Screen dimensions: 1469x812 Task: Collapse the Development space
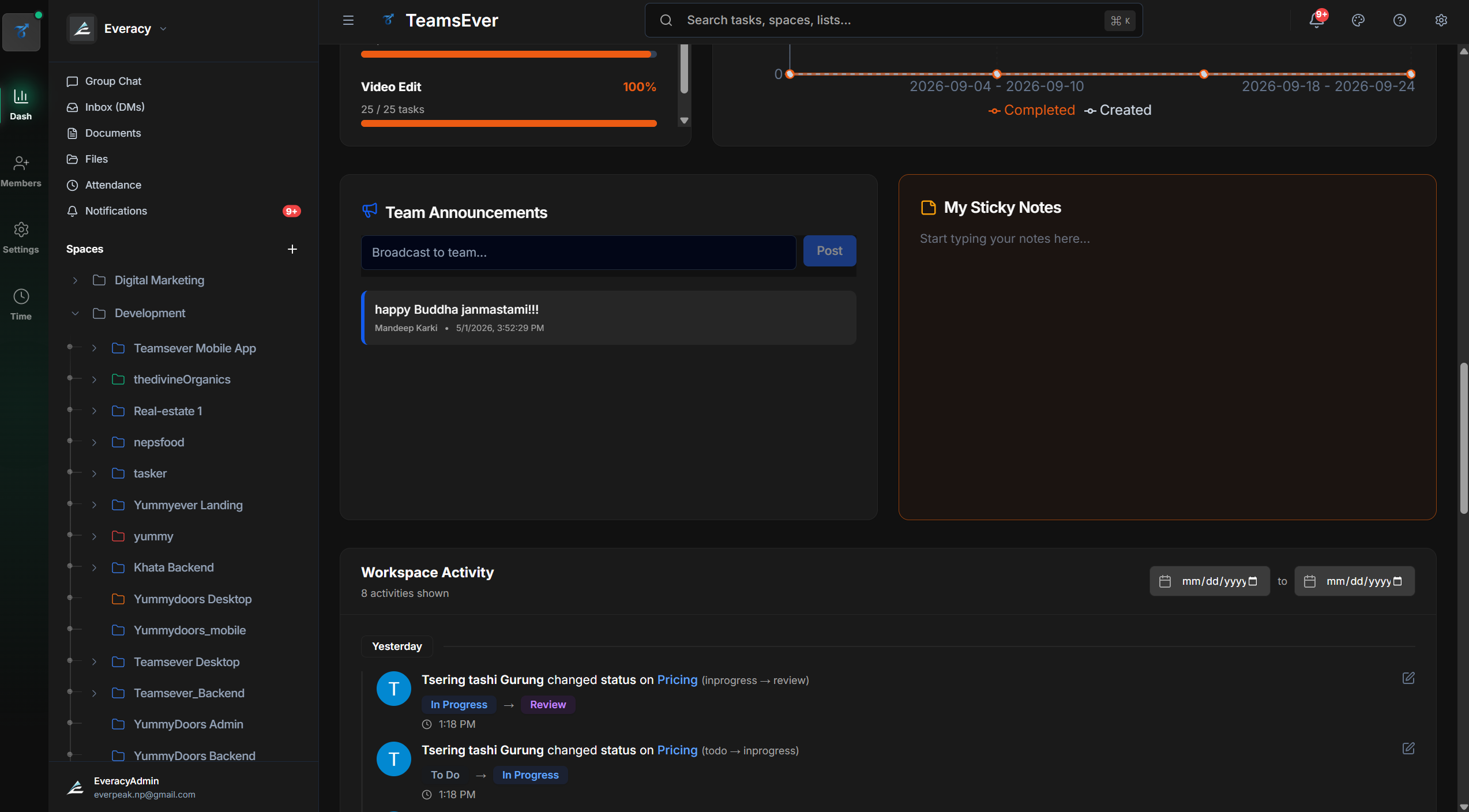click(x=75, y=313)
